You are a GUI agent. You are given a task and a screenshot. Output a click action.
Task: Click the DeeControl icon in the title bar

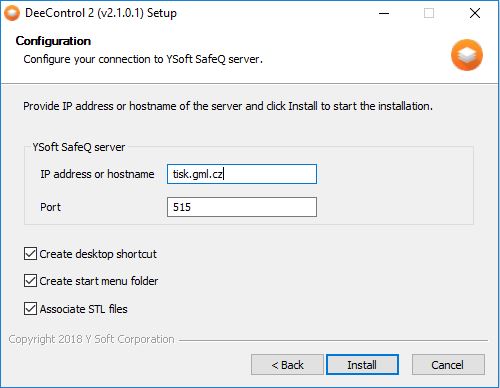(12, 13)
